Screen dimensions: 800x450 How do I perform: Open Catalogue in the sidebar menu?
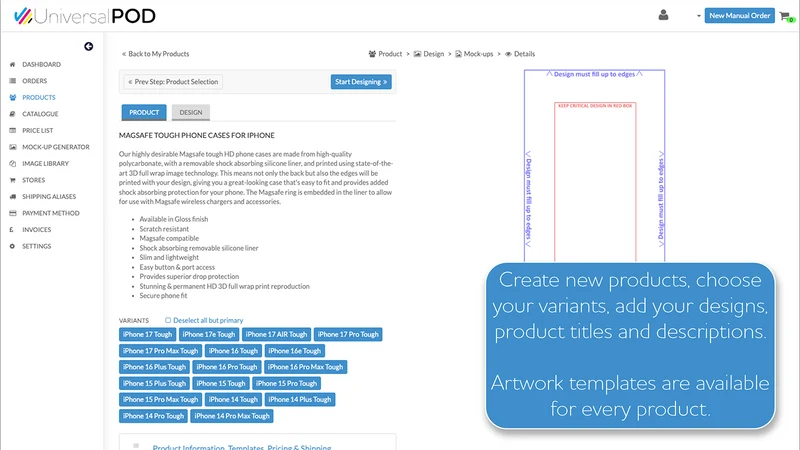click(40, 114)
